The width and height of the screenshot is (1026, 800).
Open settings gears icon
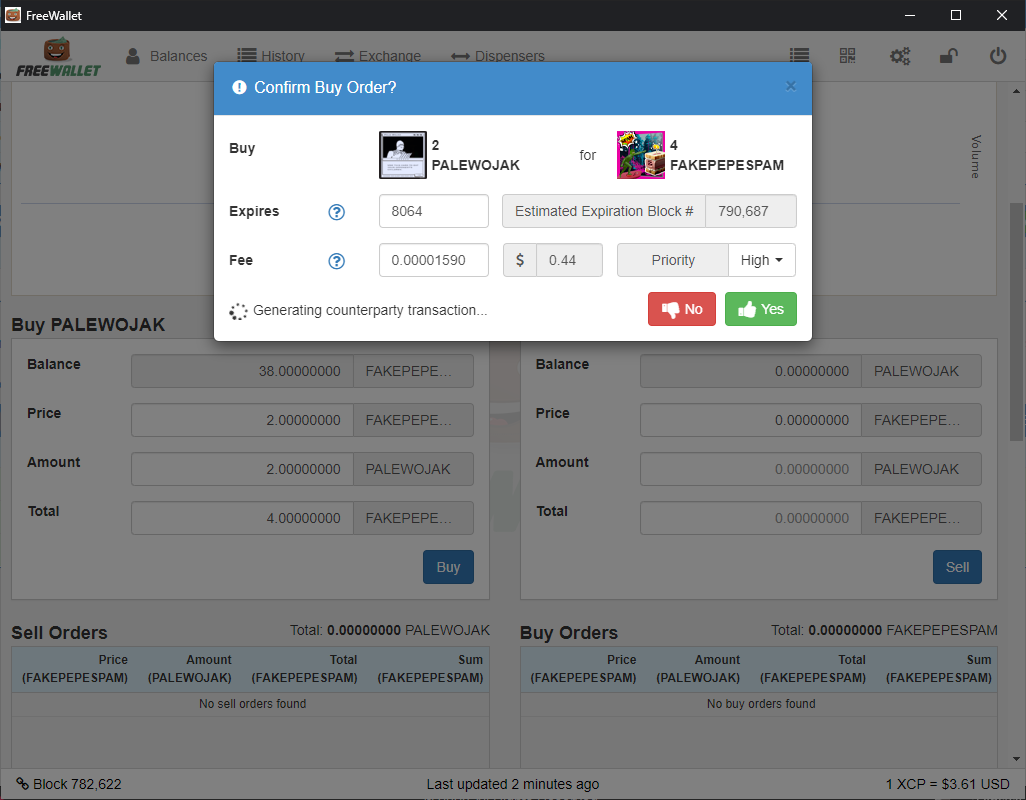[900, 56]
